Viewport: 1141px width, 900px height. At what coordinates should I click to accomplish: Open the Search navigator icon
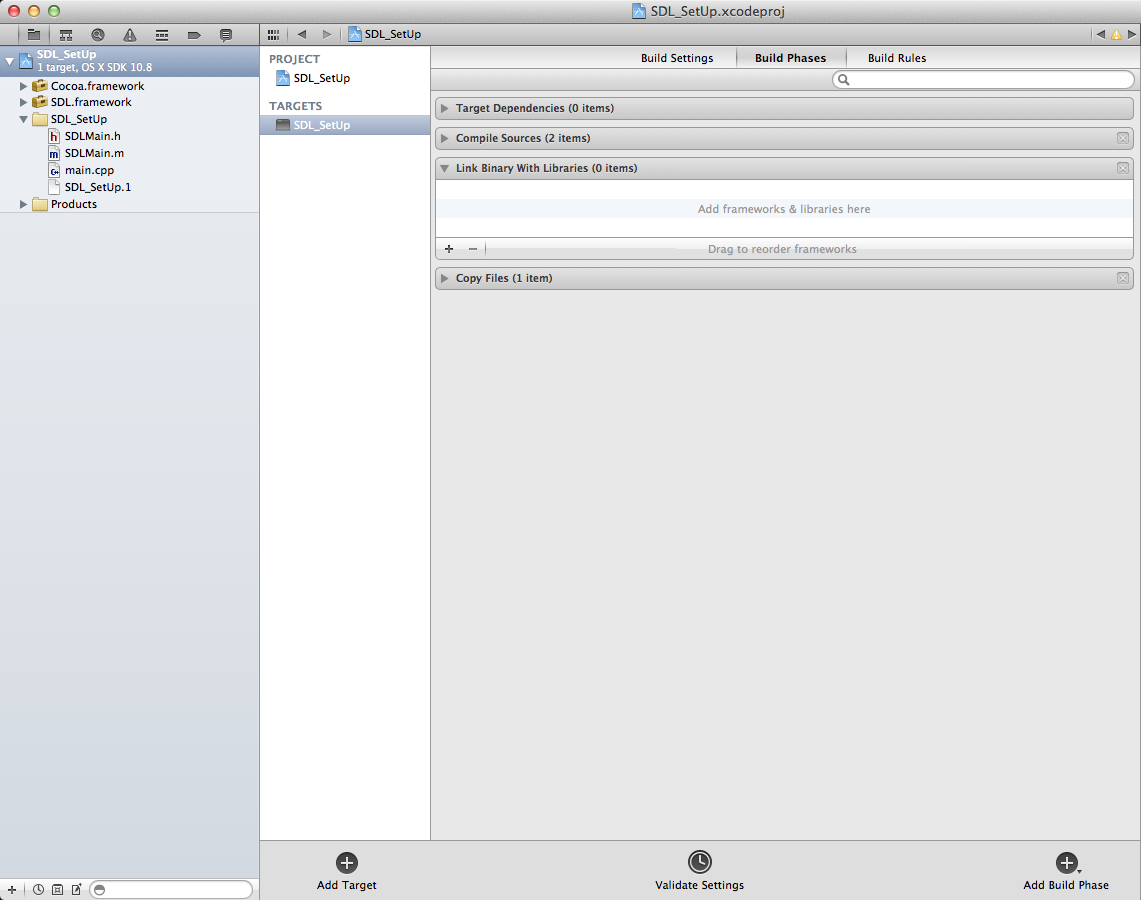click(x=98, y=34)
